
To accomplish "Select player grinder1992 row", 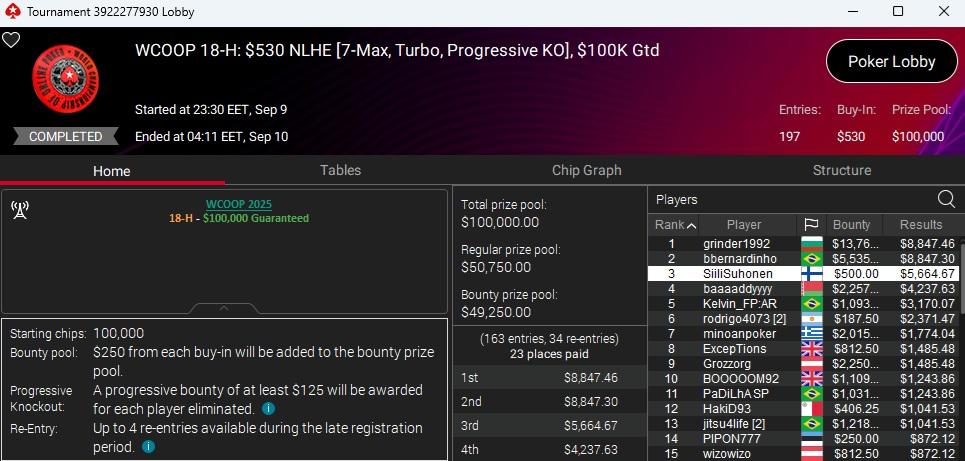I will [x=738, y=243].
